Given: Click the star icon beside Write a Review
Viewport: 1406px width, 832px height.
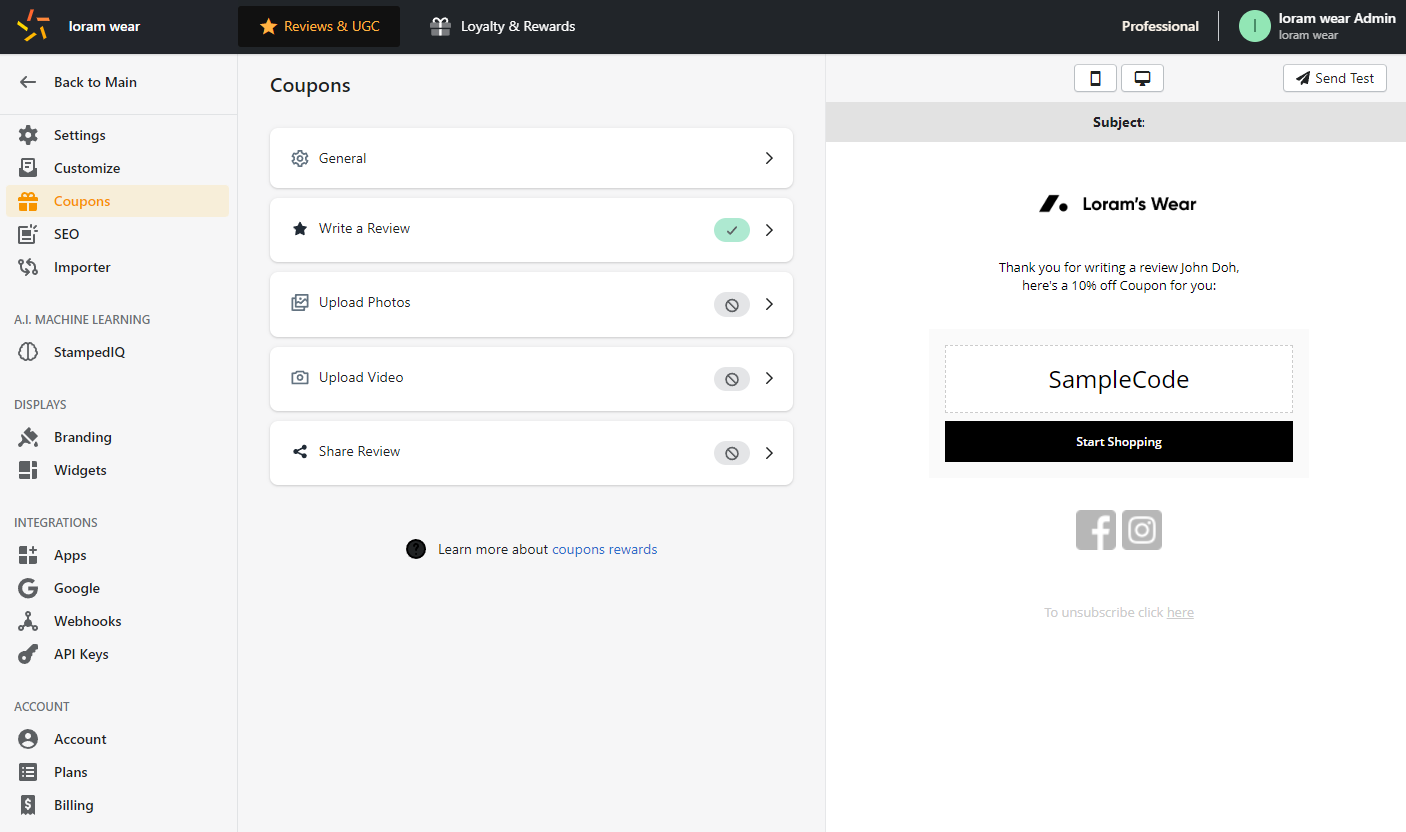Looking at the screenshot, I should 299,228.
